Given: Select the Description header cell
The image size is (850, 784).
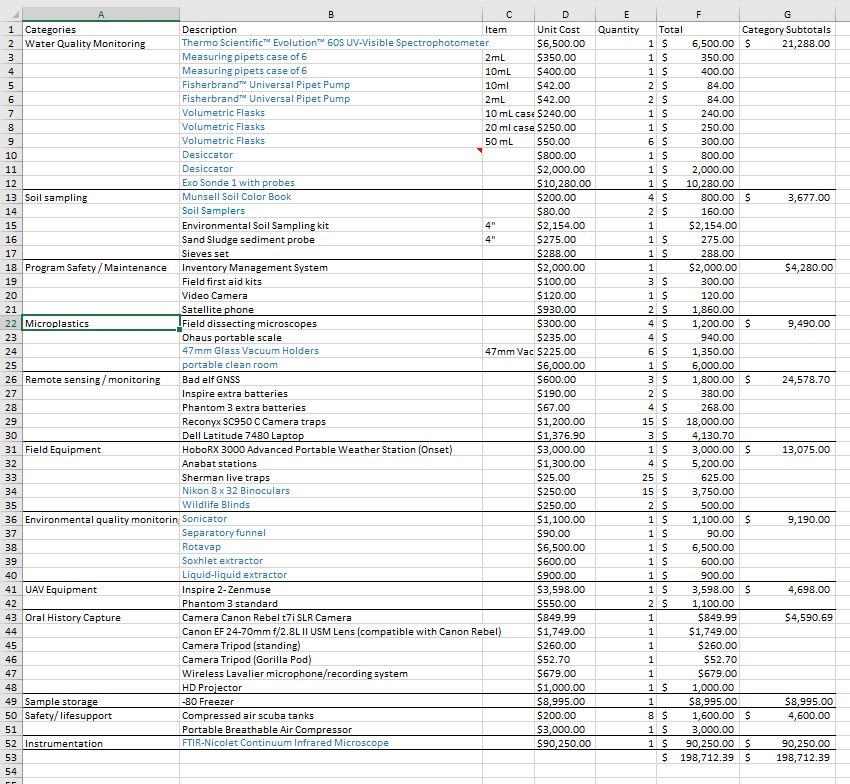Looking at the screenshot, I should (331, 29).
